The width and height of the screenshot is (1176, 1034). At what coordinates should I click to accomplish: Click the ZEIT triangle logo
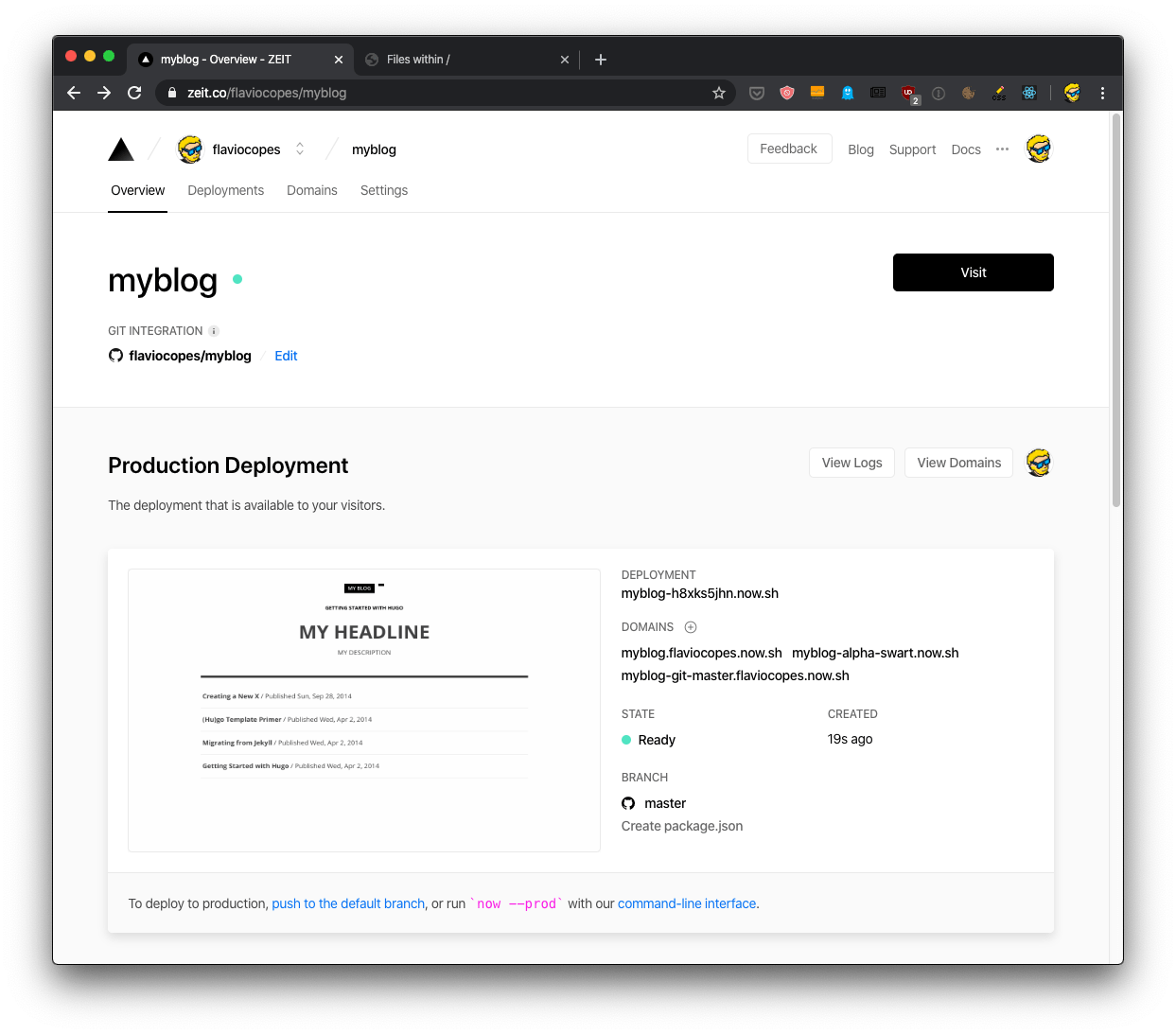point(121,149)
